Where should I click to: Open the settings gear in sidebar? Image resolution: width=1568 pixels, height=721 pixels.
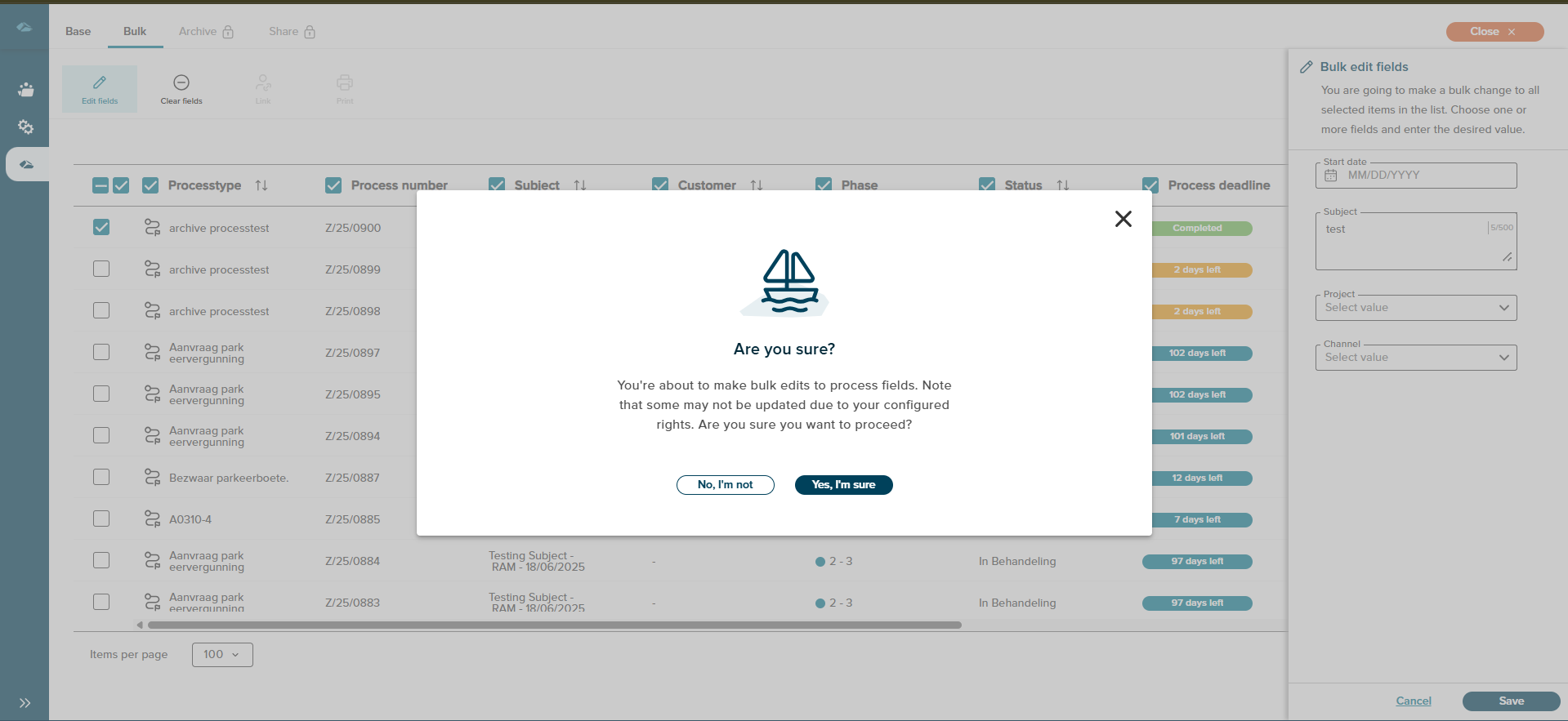(26, 127)
